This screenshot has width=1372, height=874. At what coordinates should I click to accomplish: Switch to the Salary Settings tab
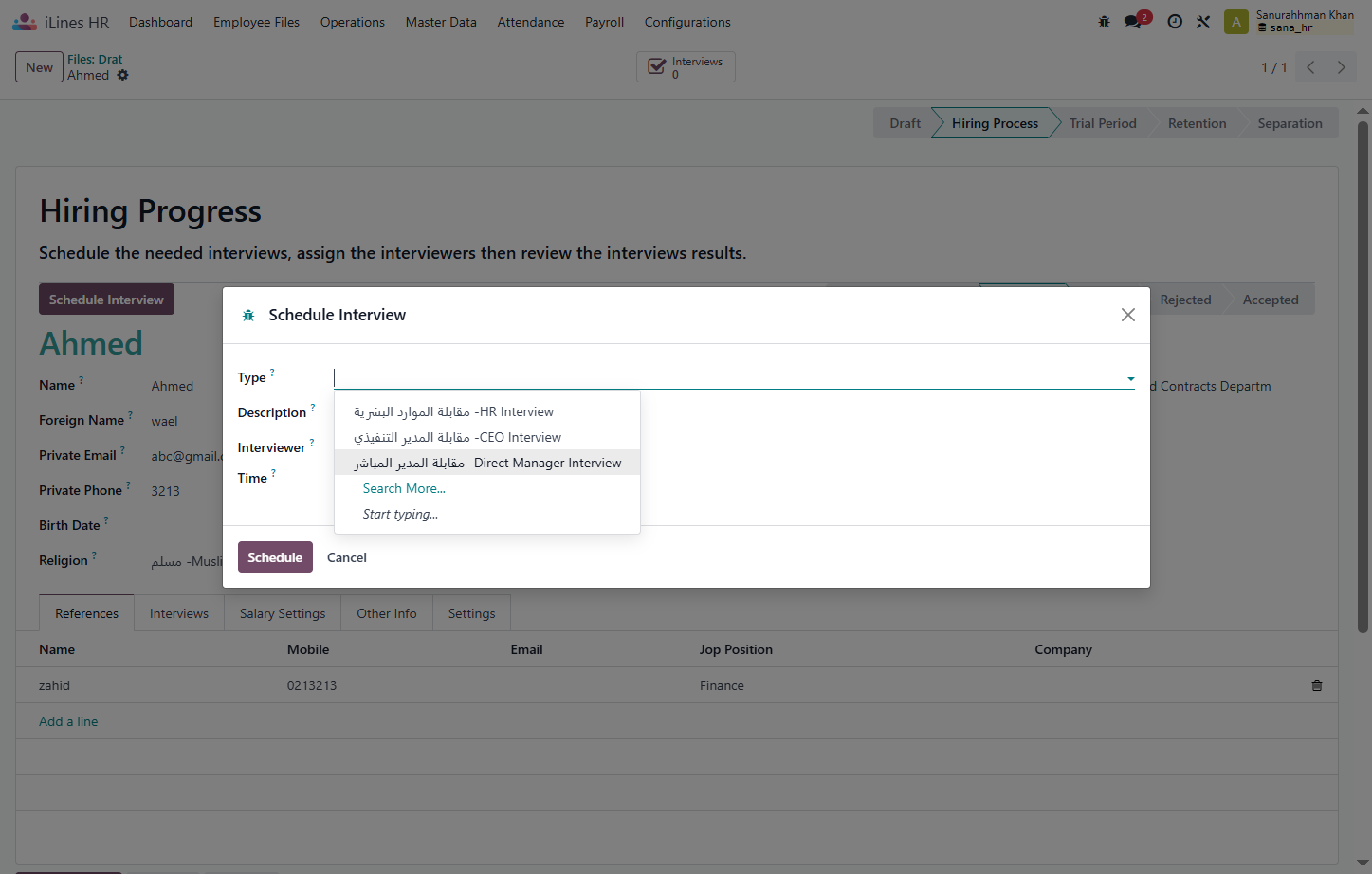pyautogui.click(x=283, y=613)
